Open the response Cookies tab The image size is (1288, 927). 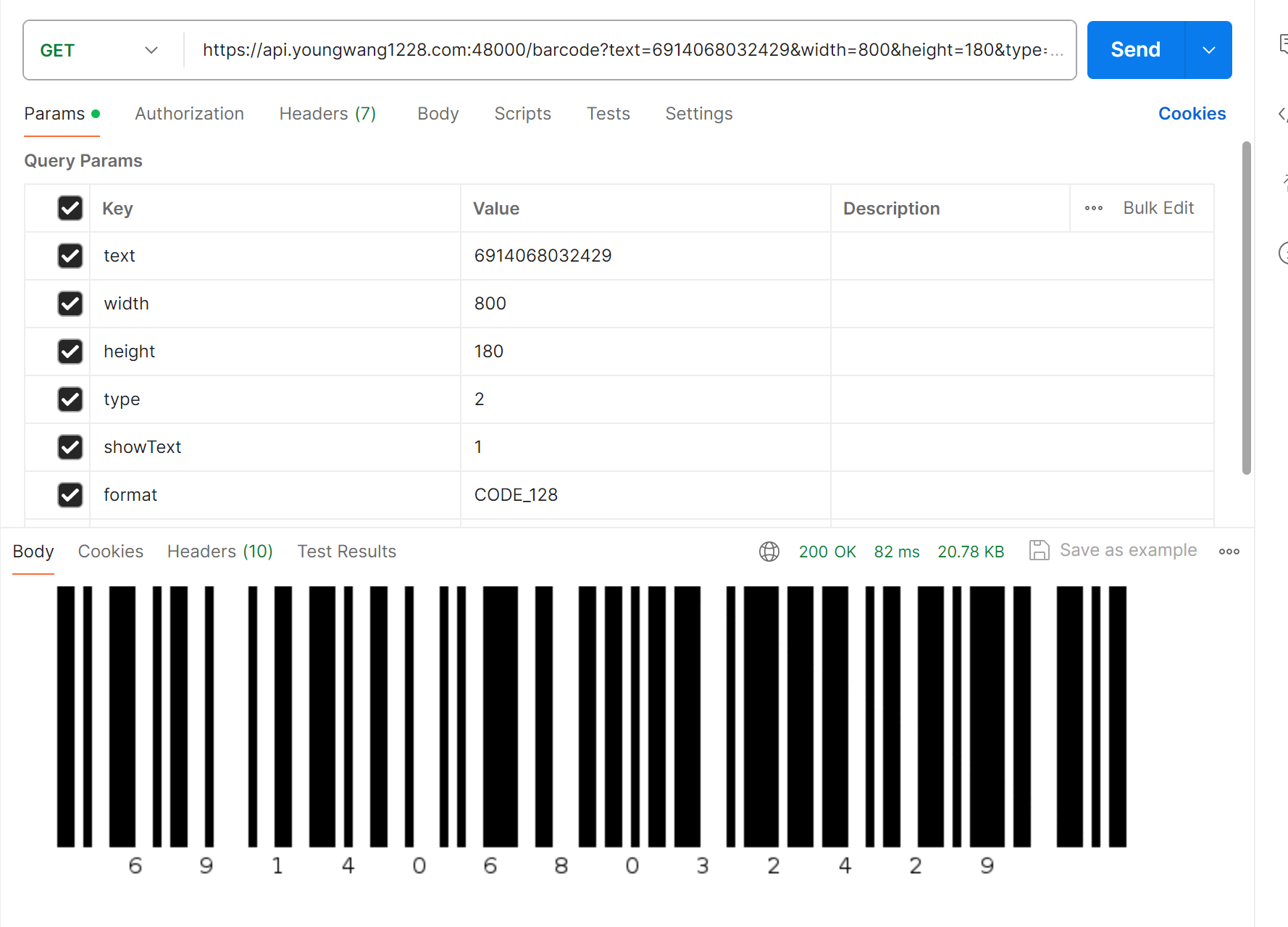(111, 552)
